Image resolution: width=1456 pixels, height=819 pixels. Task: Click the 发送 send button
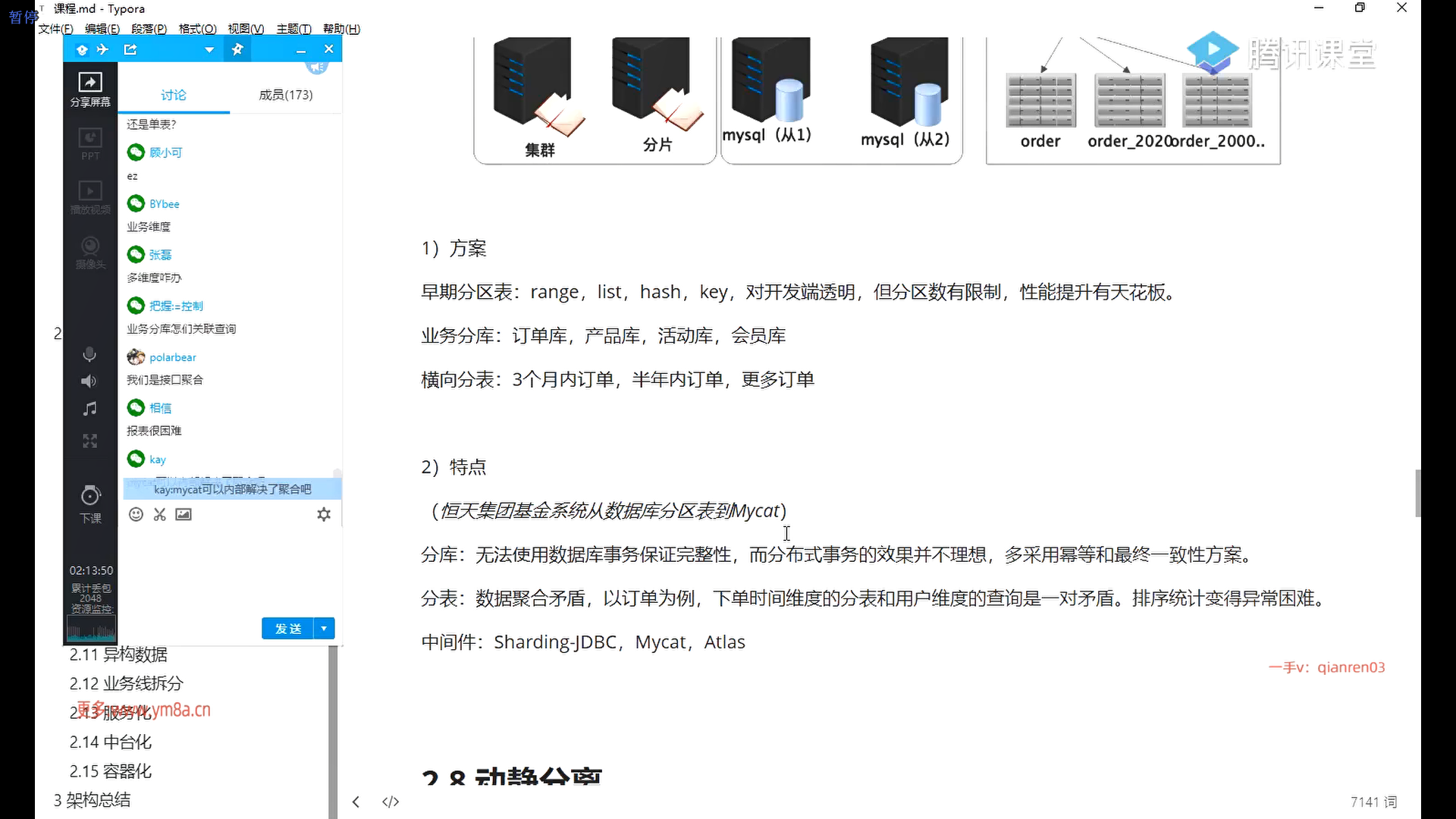click(x=288, y=628)
